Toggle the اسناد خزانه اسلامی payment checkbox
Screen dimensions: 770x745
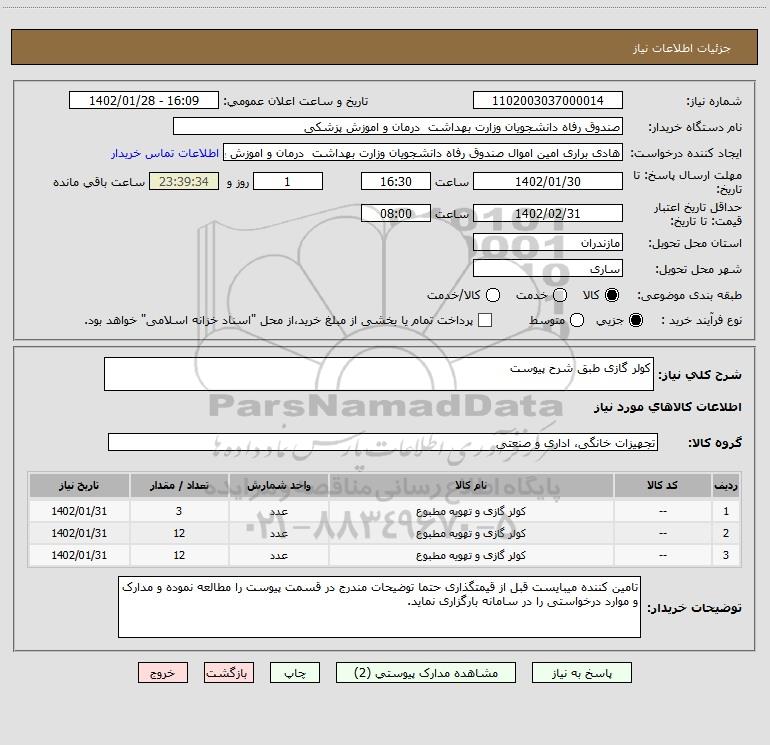[485, 320]
